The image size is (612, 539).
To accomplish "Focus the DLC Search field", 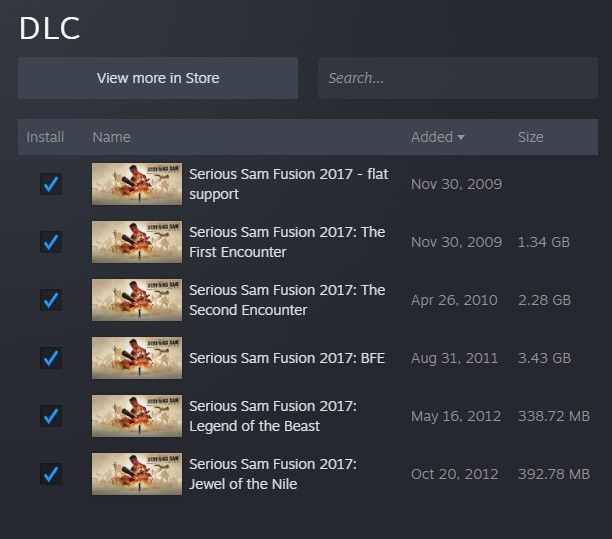I will [457, 78].
